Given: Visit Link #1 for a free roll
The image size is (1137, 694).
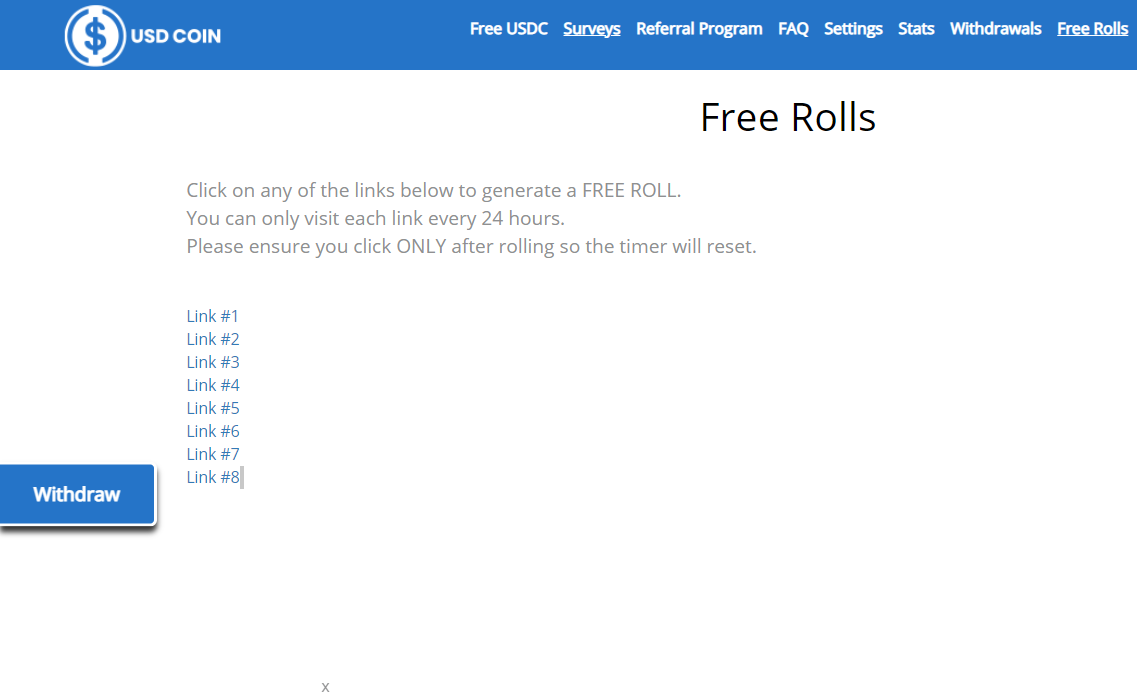Looking at the screenshot, I should click(x=212, y=316).
